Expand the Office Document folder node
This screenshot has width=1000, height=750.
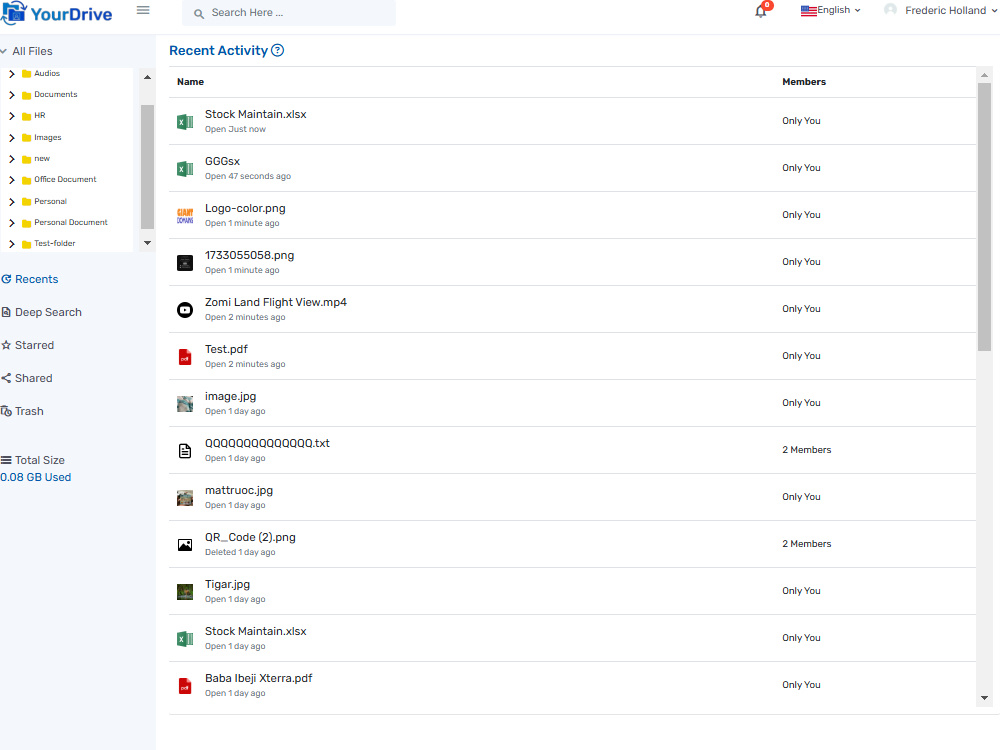coord(11,180)
